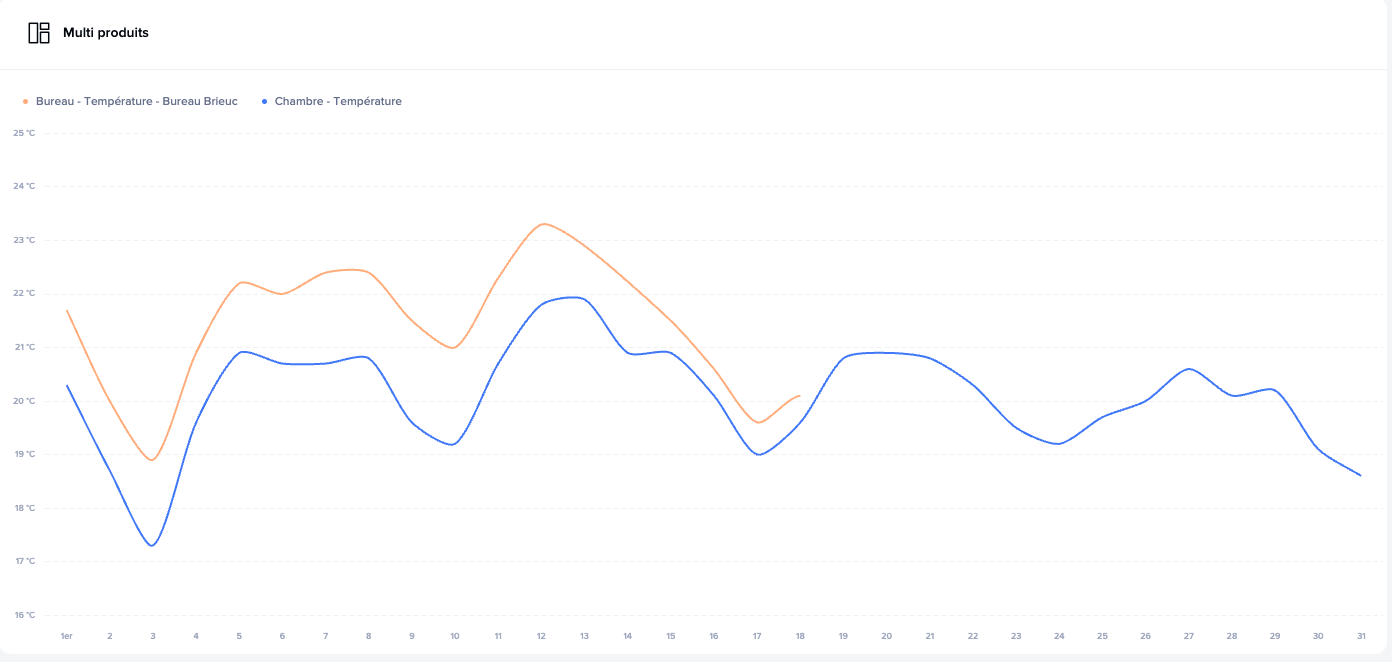Click the orange curve's peak near day 12
The height and width of the screenshot is (662, 1392).
542,224
